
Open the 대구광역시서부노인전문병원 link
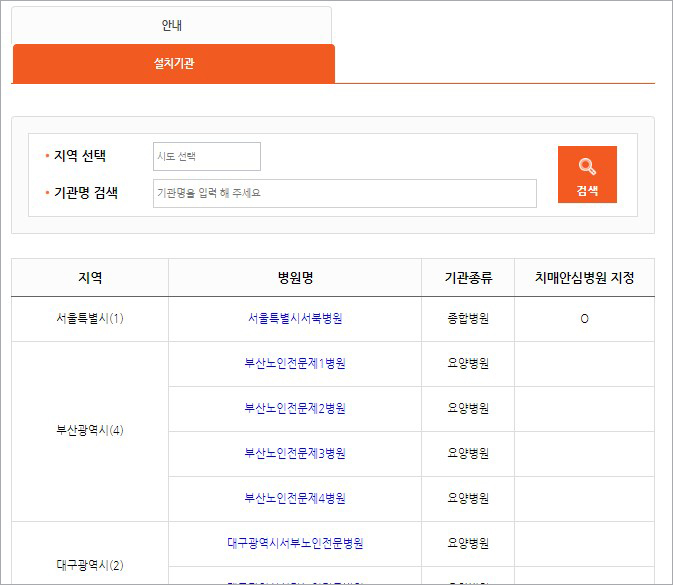(x=295, y=543)
